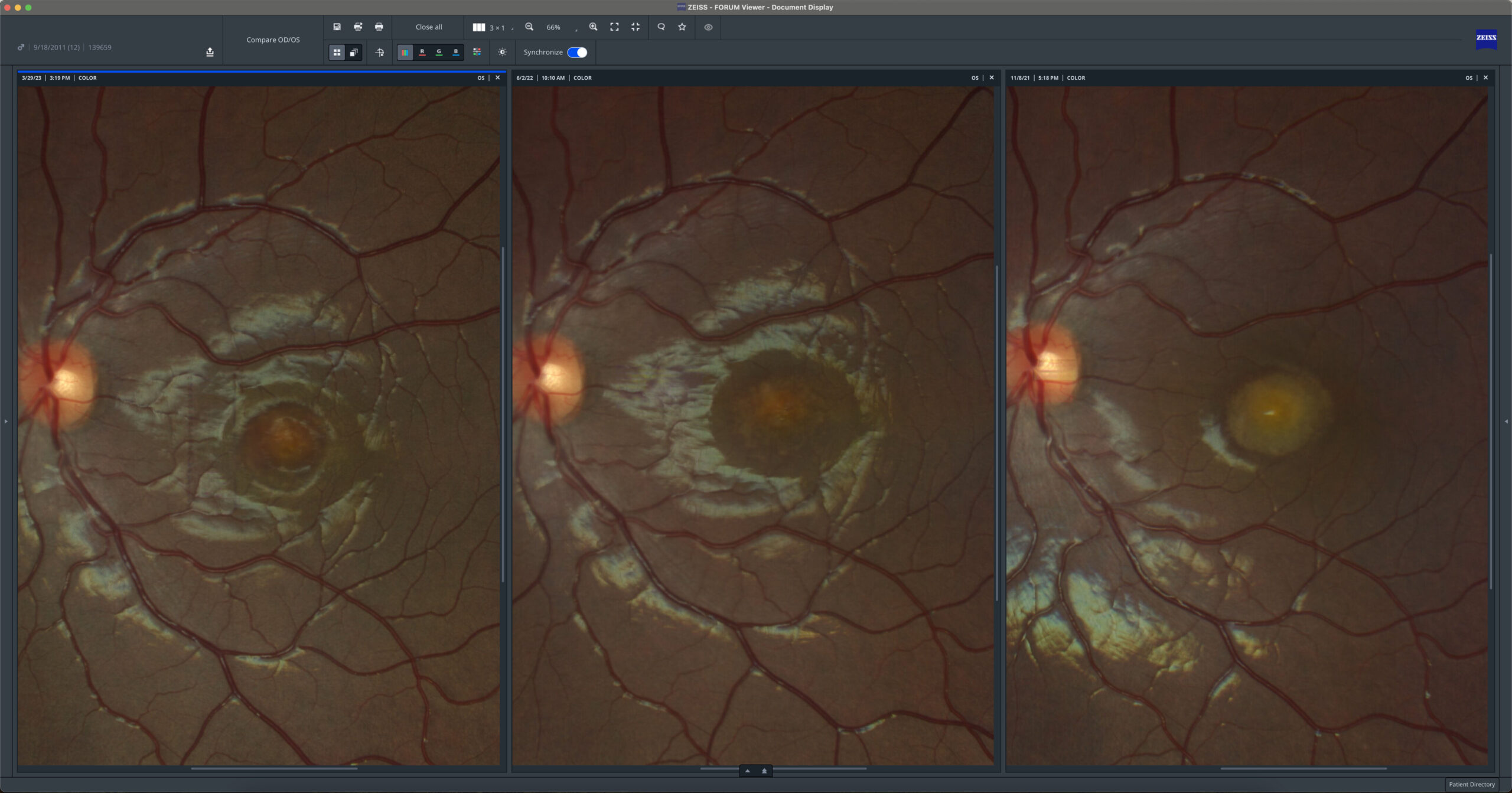
Task: Expand the left side panel arrow
Action: click(6, 421)
